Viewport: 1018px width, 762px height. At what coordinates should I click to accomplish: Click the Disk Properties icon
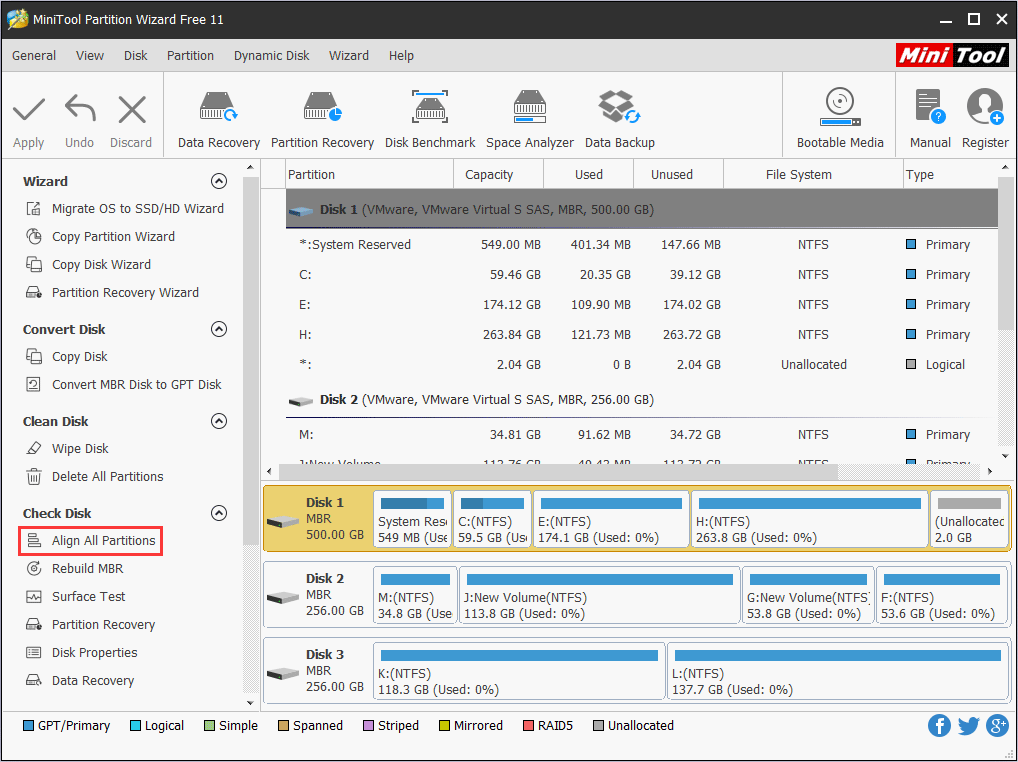click(x=34, y=652)
